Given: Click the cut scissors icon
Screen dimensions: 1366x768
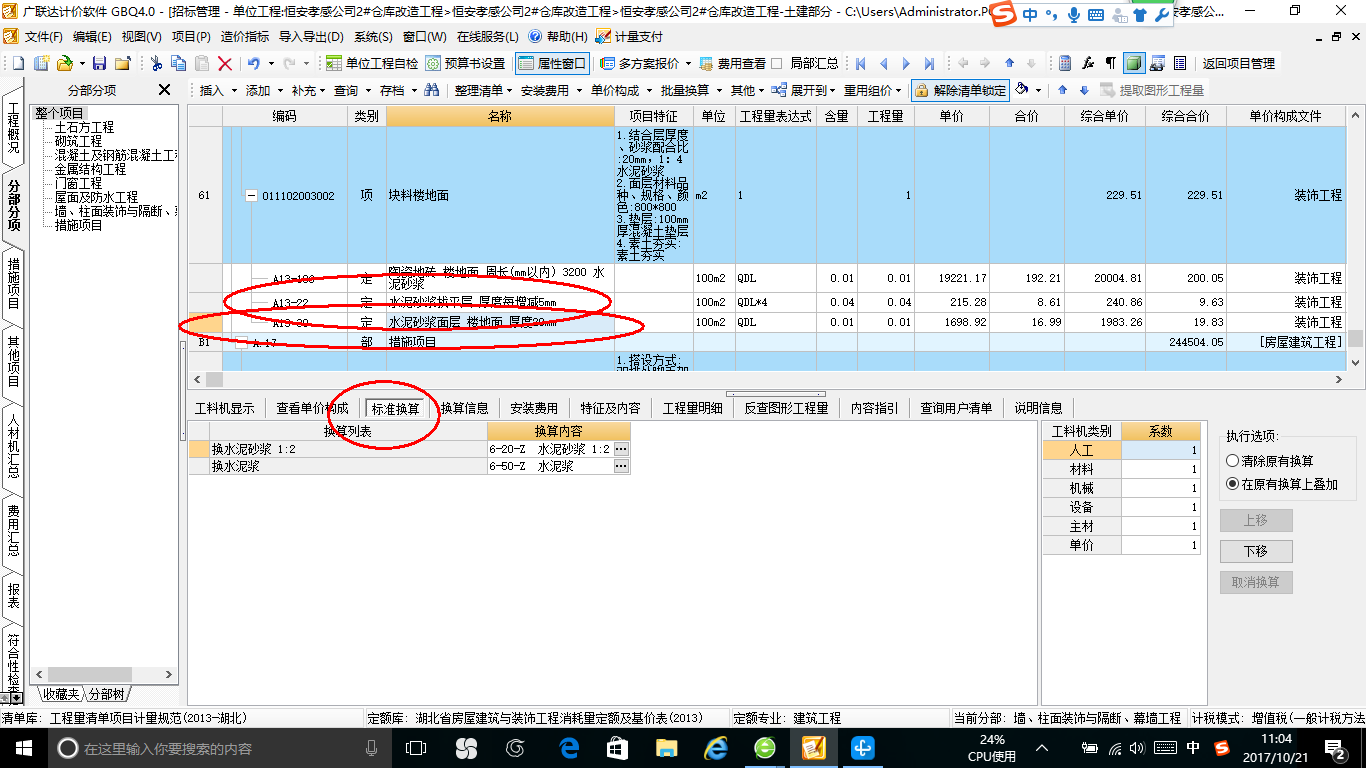Looking at the screenshot, I should pos(156,63).
